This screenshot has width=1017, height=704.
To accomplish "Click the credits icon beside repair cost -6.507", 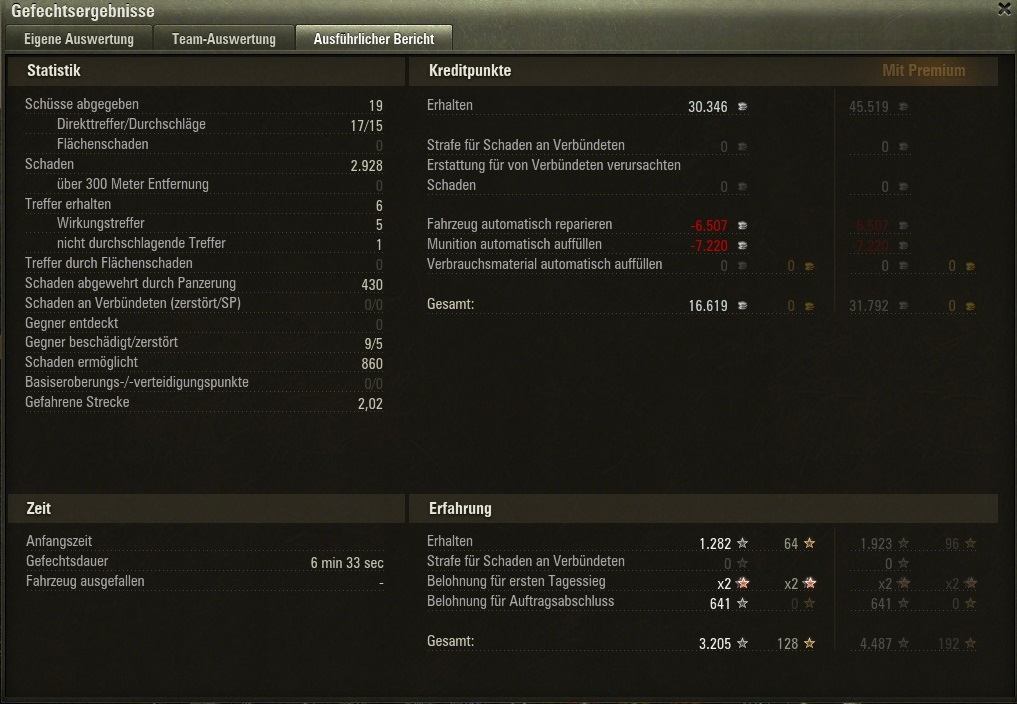I will [743, 226].
